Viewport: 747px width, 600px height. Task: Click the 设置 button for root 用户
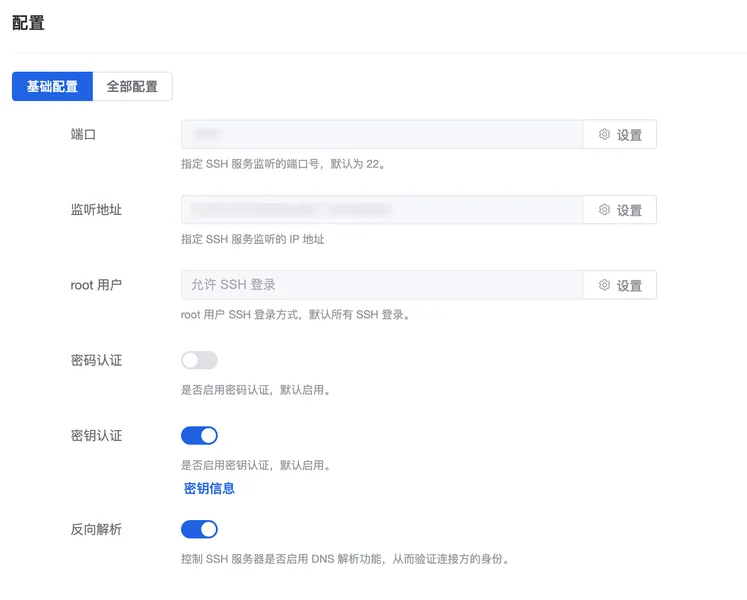pyautogui.click(x=620, y=285)
